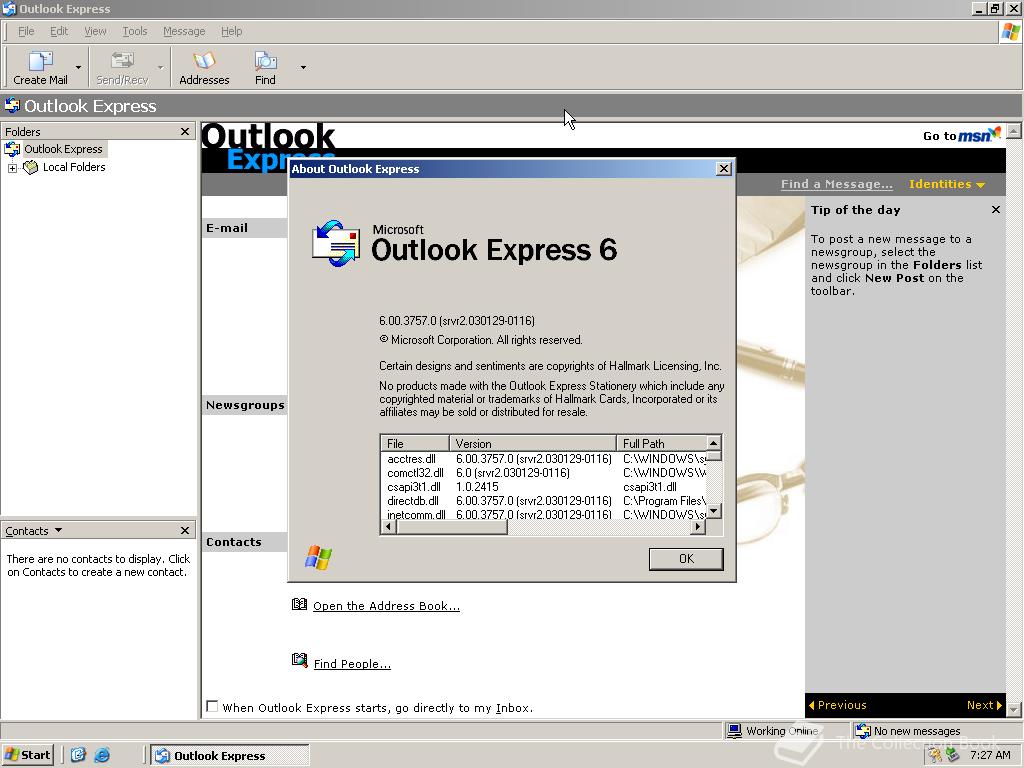
Task: Open the Help menu
Action: click(x=231, y=31)
